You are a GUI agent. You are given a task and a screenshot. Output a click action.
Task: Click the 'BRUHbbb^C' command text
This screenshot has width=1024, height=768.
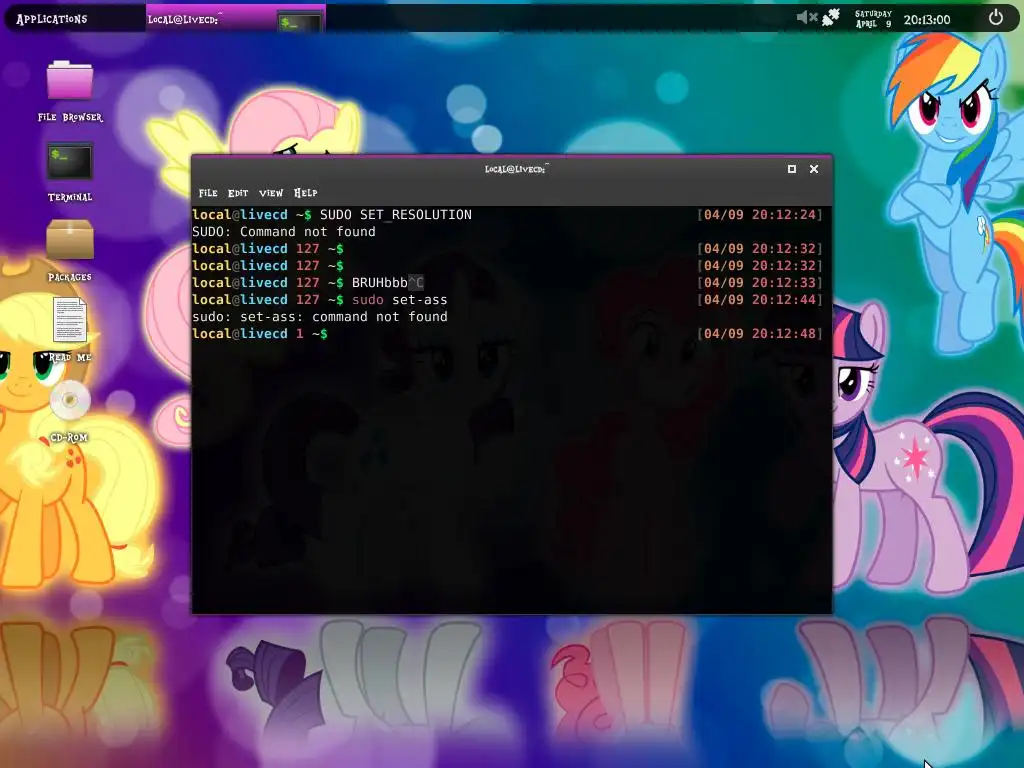(x=388, y=283)
